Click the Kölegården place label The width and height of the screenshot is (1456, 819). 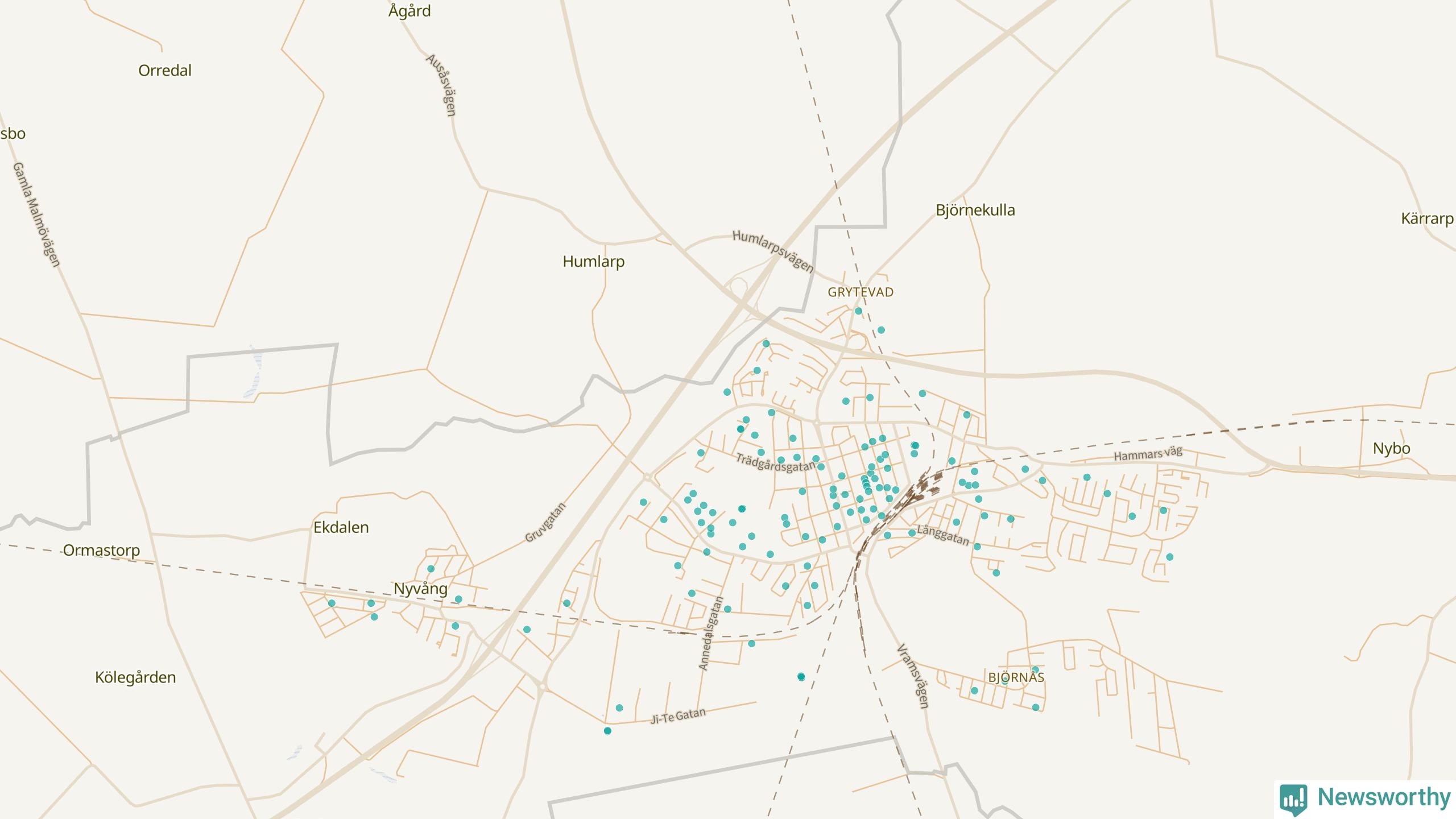[x=135, y=678]
